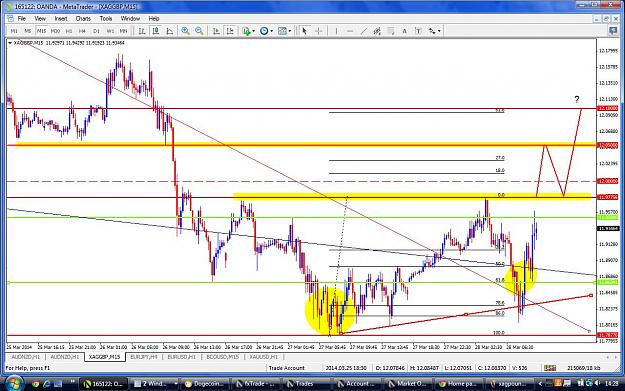
Task: Choose the equidistant channel tool
Action: point(377,31)
